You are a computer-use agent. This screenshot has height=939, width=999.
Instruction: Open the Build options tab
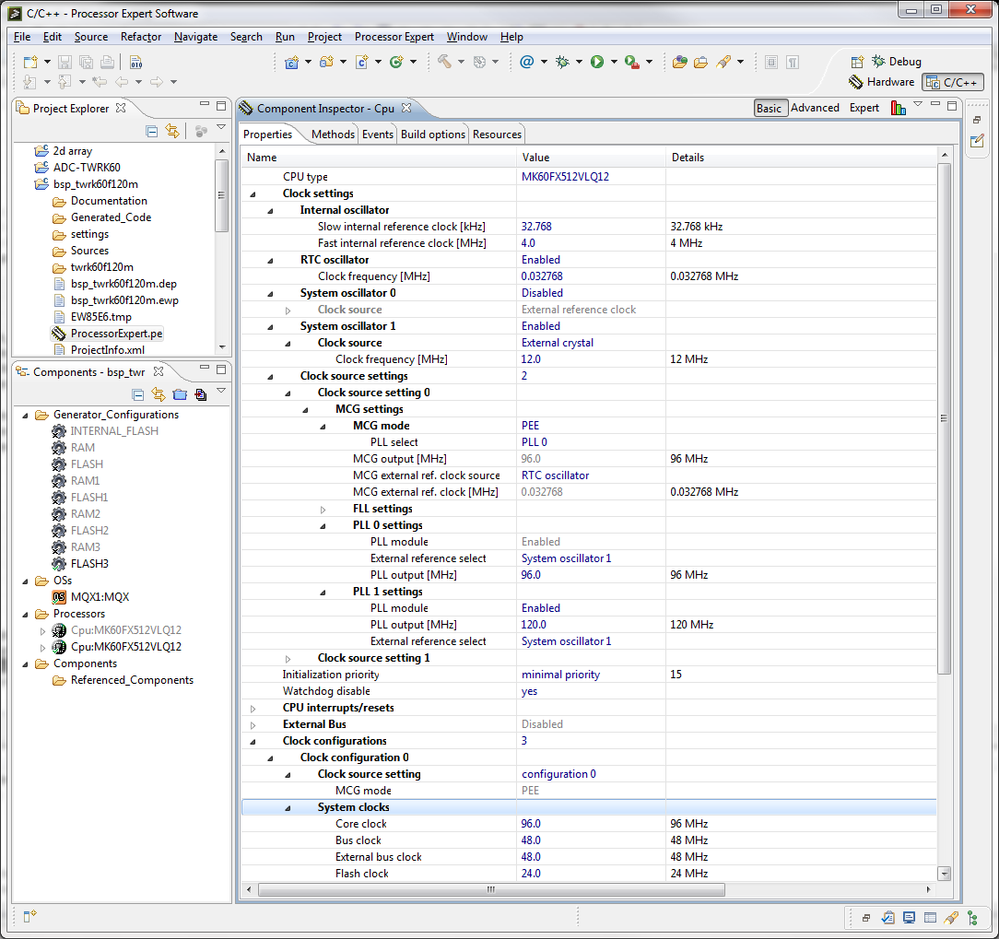[x=433, y=134]
